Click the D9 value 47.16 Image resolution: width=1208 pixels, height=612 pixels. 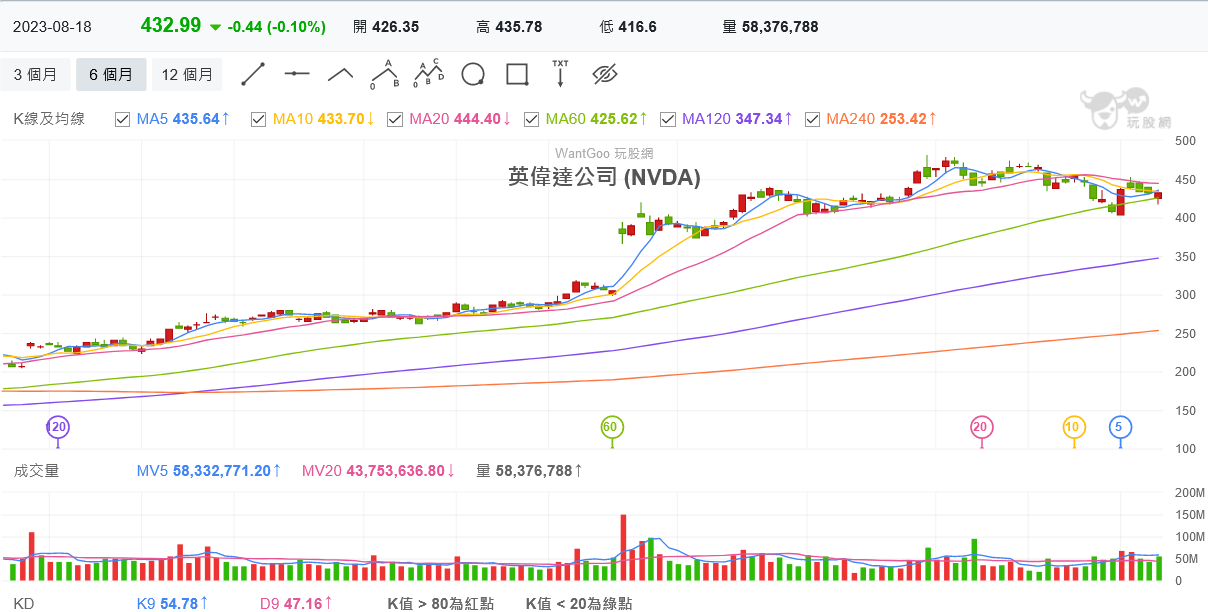[x=303, y=604]
